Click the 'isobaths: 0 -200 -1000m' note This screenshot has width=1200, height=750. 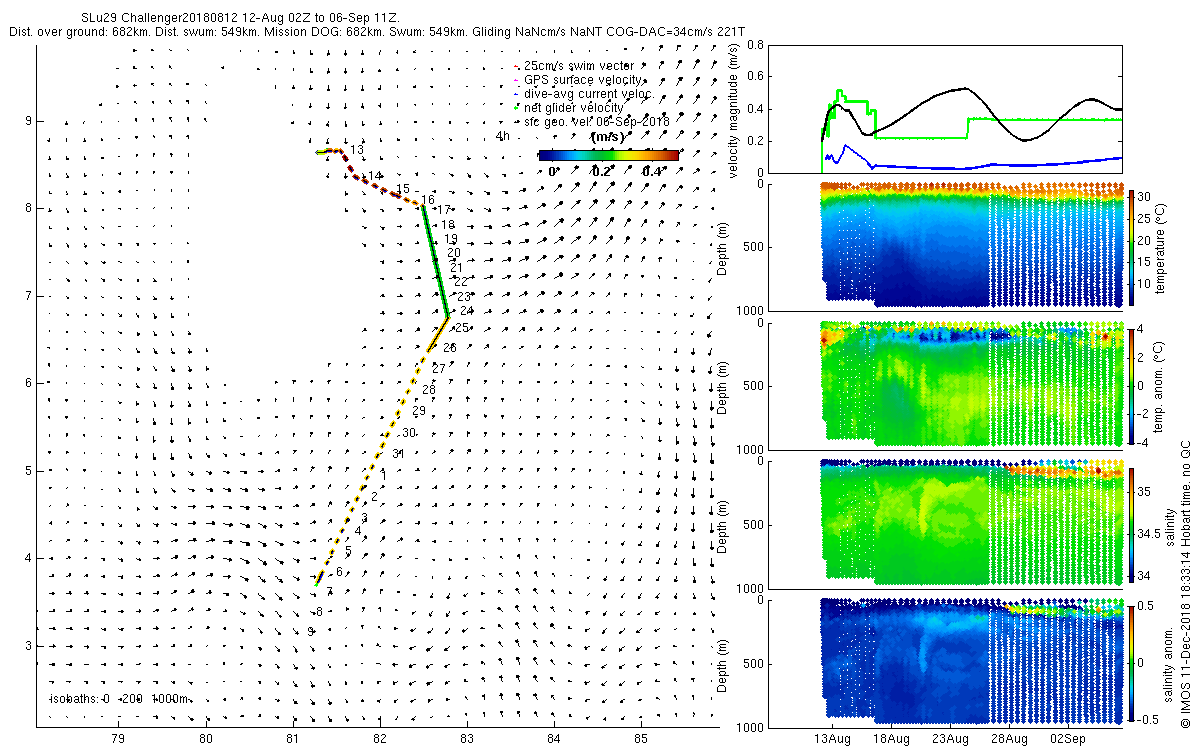120,699
